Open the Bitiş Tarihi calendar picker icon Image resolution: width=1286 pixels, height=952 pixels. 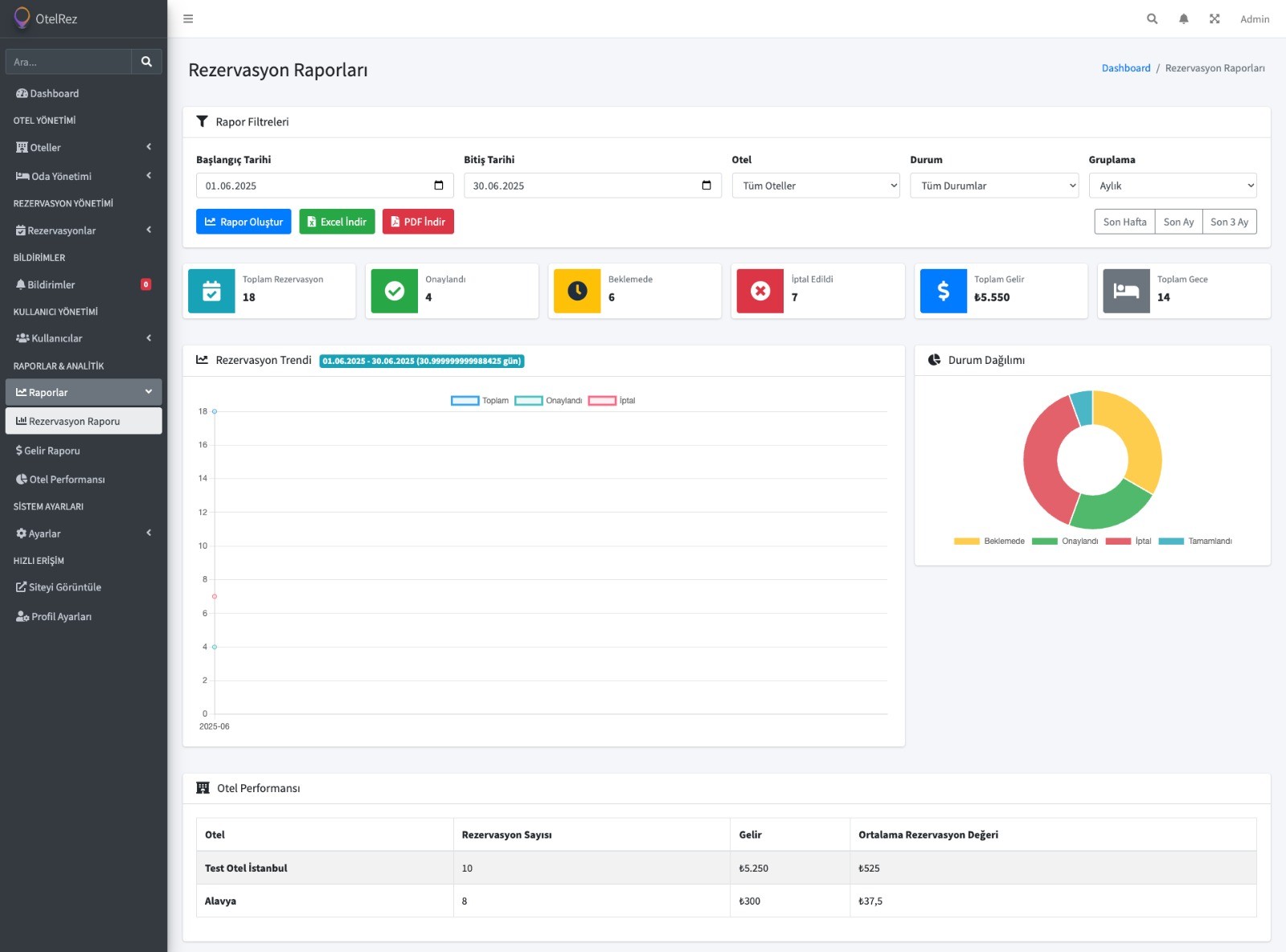[x=706, y=186]
